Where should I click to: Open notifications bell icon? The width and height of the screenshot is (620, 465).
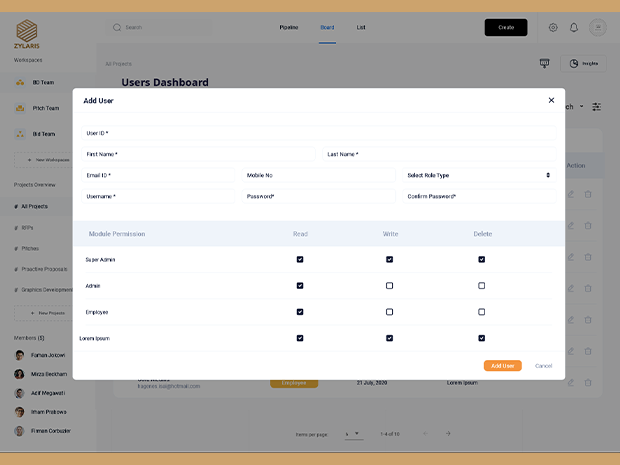[x=574, y=28]
